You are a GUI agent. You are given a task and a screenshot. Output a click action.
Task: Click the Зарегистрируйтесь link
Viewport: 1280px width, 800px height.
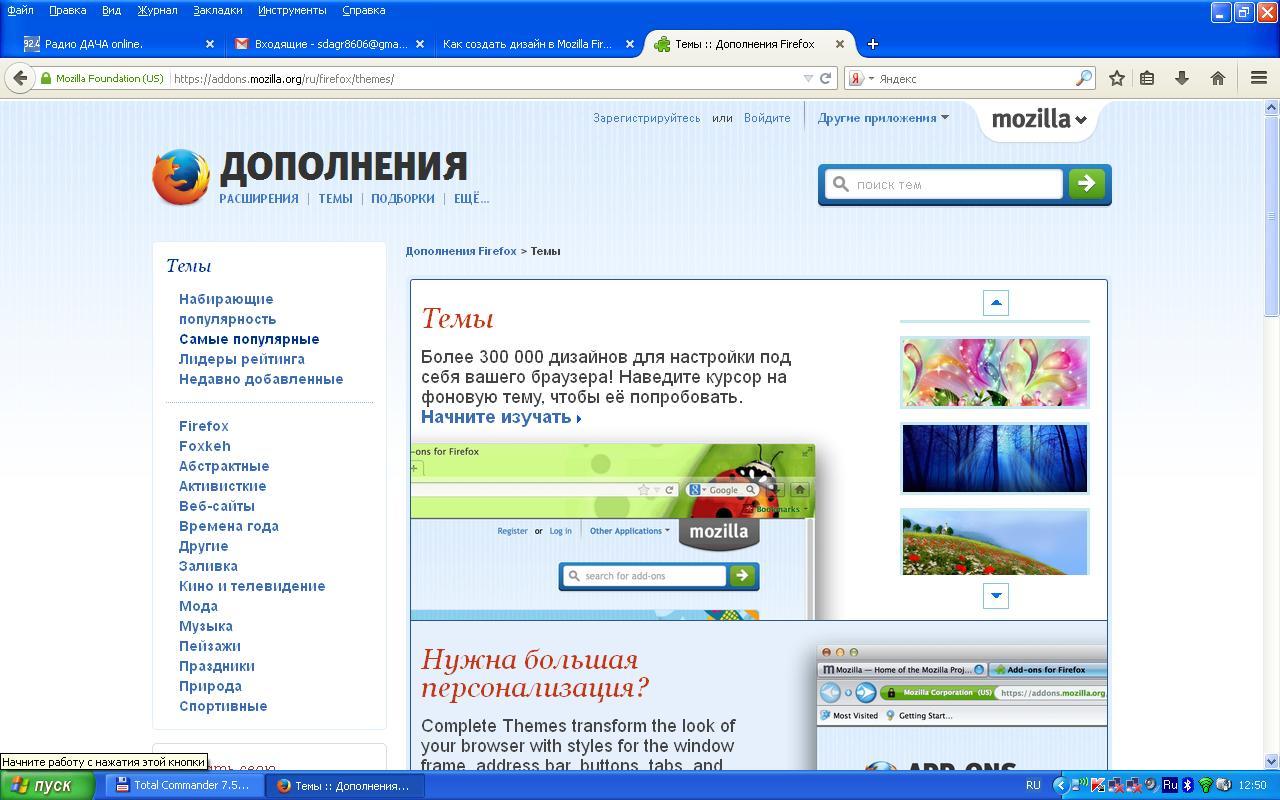pyautogui.click(x=647, y=118)
